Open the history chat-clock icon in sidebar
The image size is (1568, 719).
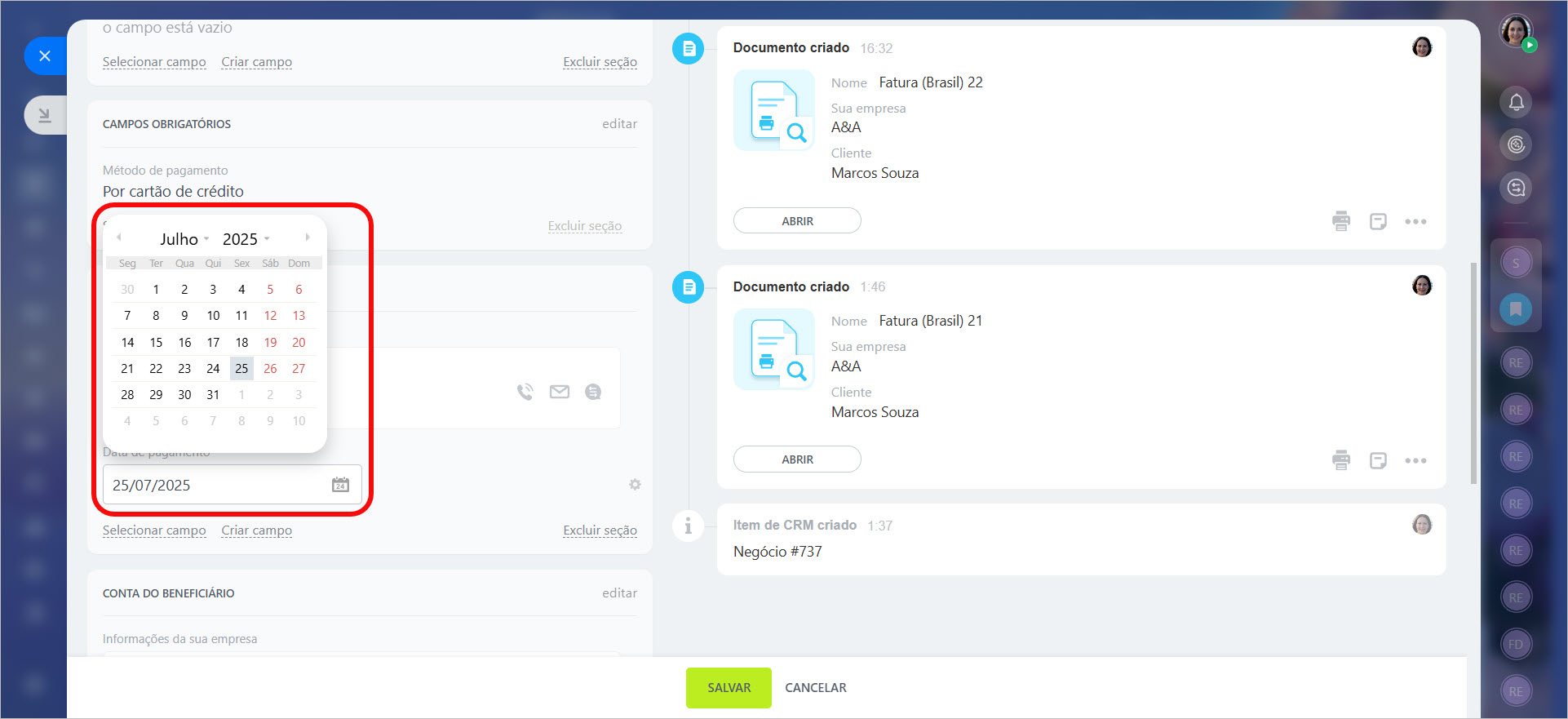(x=1516, y=188)
